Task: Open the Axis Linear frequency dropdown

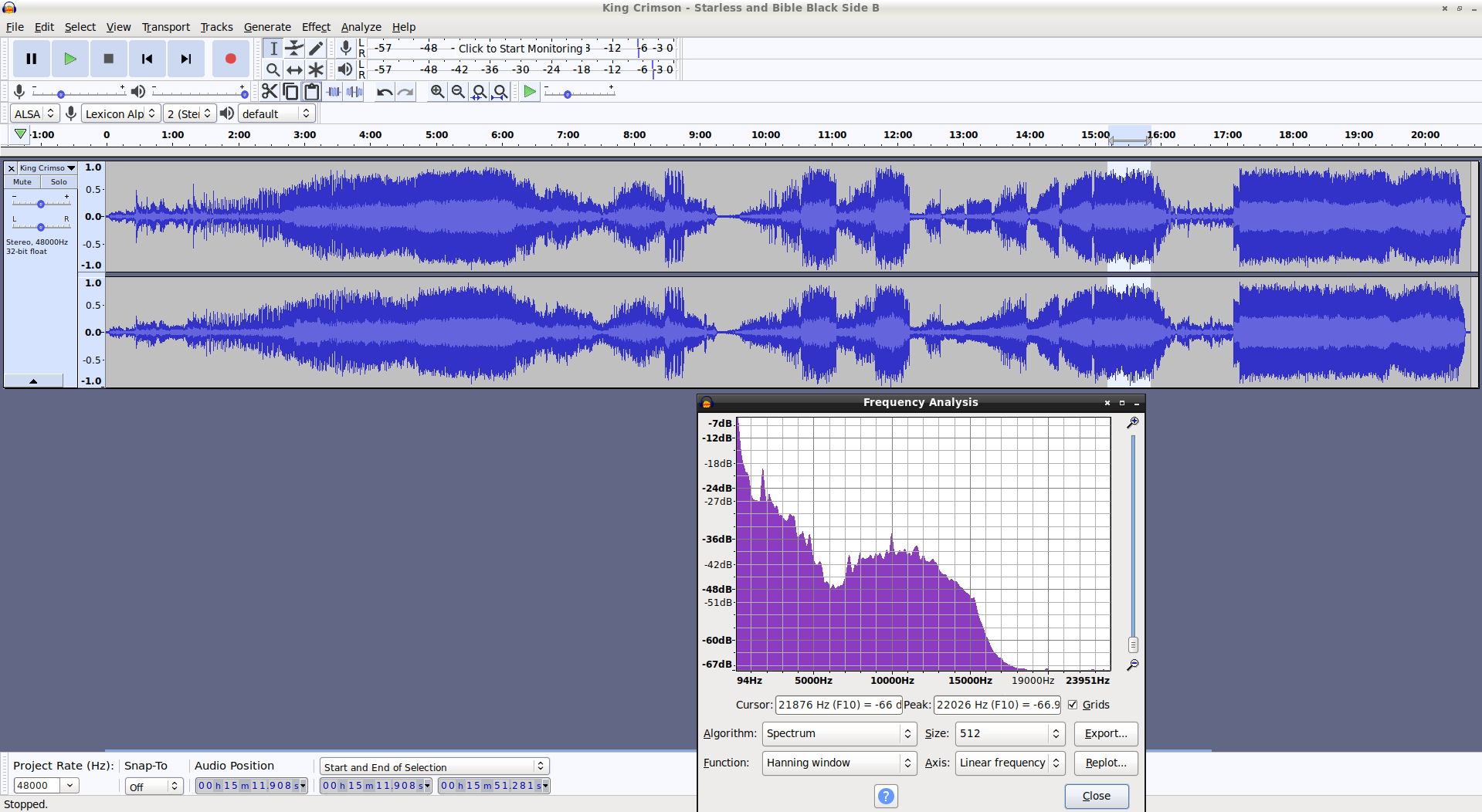Action: (x=1010, y=763)
